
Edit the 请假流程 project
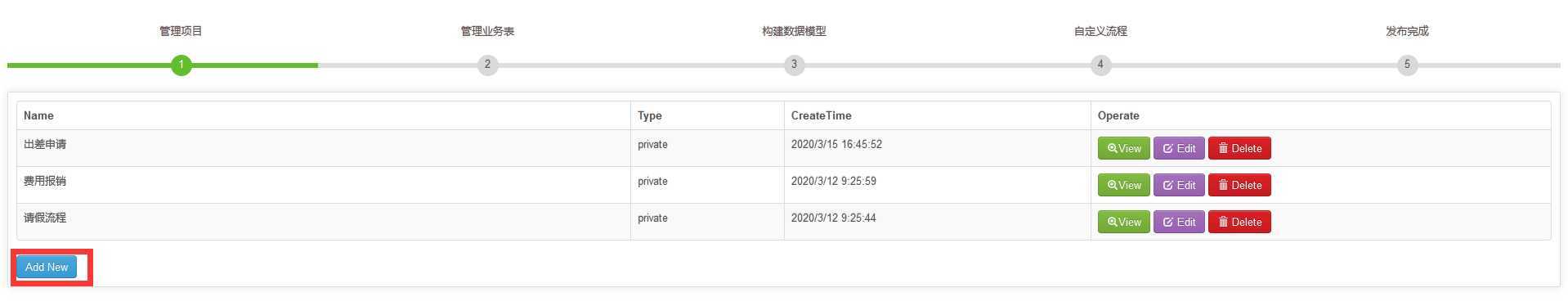click(1179, 222)
